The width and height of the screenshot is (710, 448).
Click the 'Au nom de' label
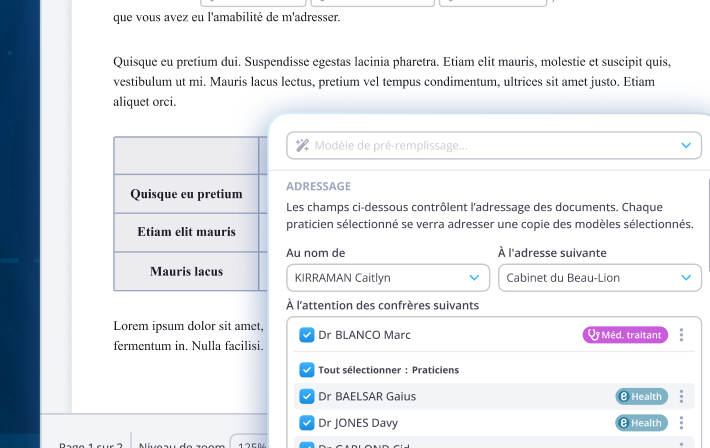pyautogui.click(x=316, y=253)
